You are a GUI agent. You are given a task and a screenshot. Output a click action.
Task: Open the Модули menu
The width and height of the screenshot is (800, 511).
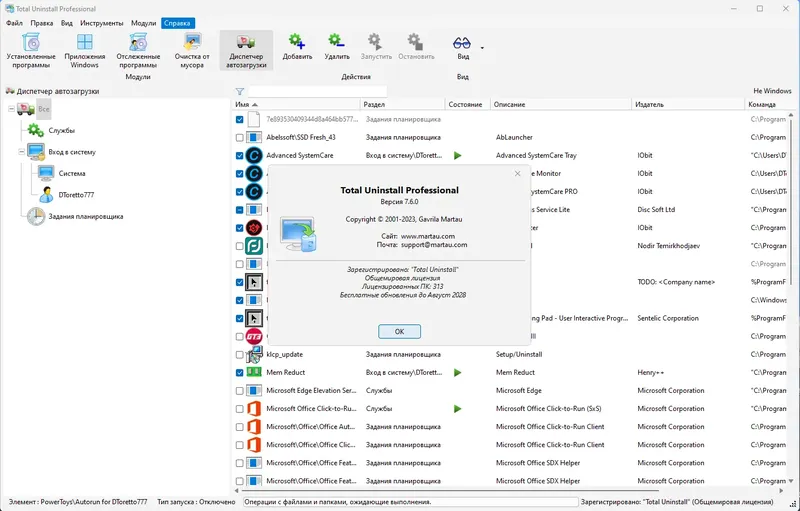coord(143,23)
